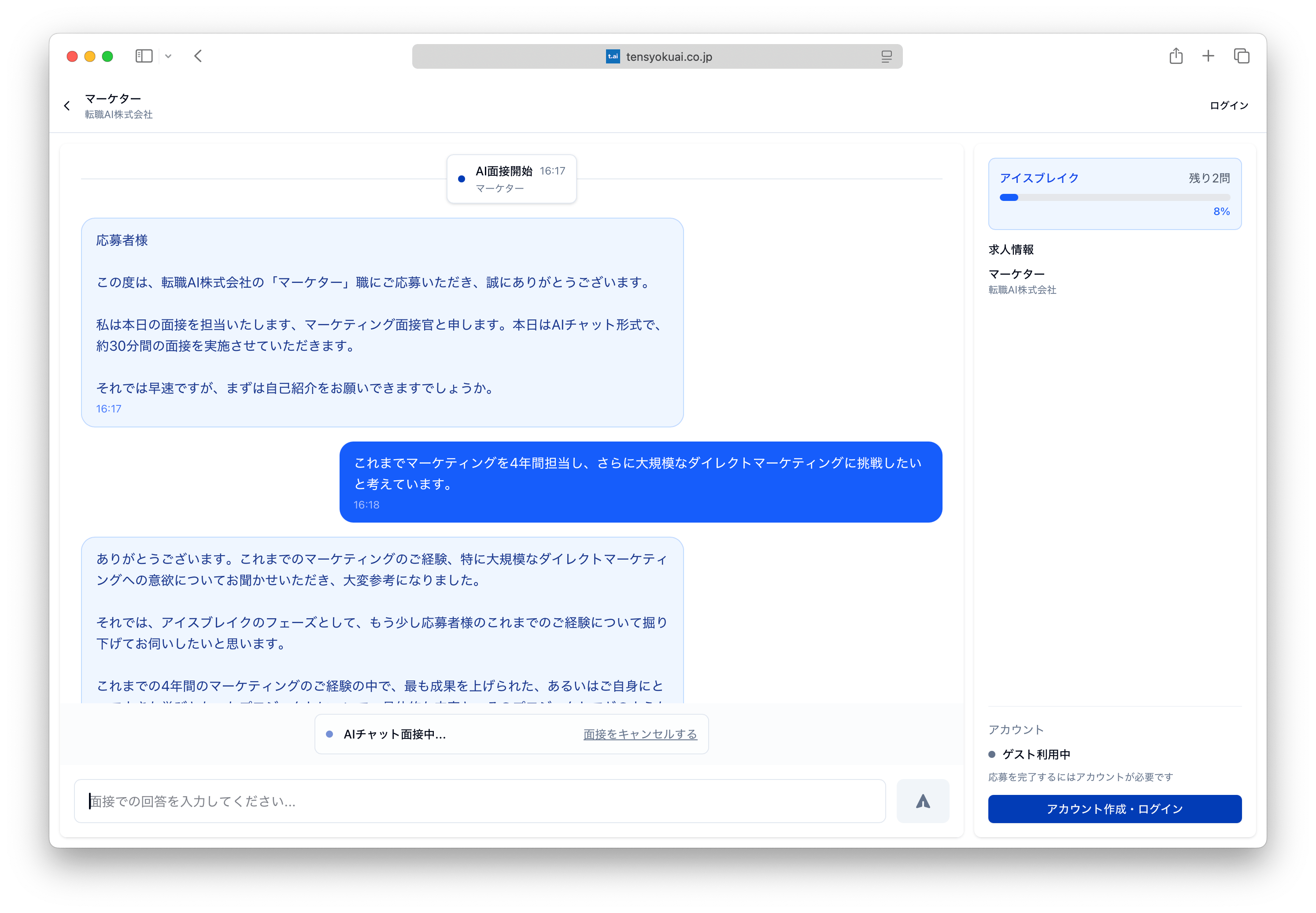Viewport: 1316px width, 913px height.
Task: Open the Share menu in Safari
Action: click(x=1176, y=56)
